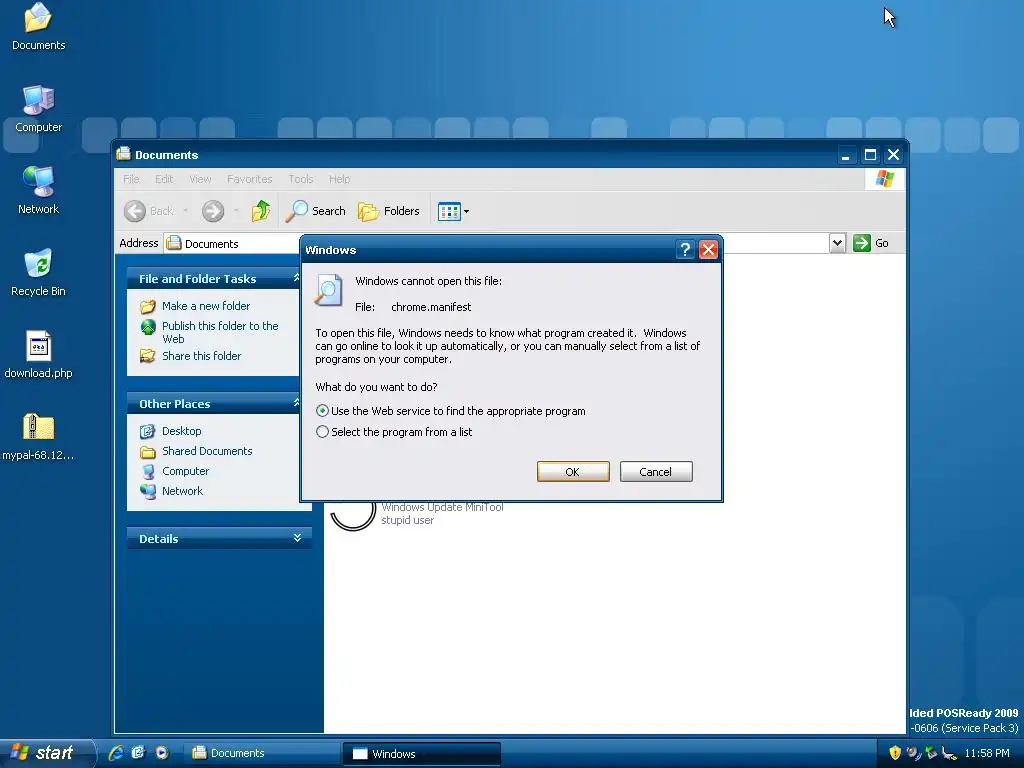1024x768 pixels.
Task: Collapse the Other Places panel
Action: [x=296, y=403]
